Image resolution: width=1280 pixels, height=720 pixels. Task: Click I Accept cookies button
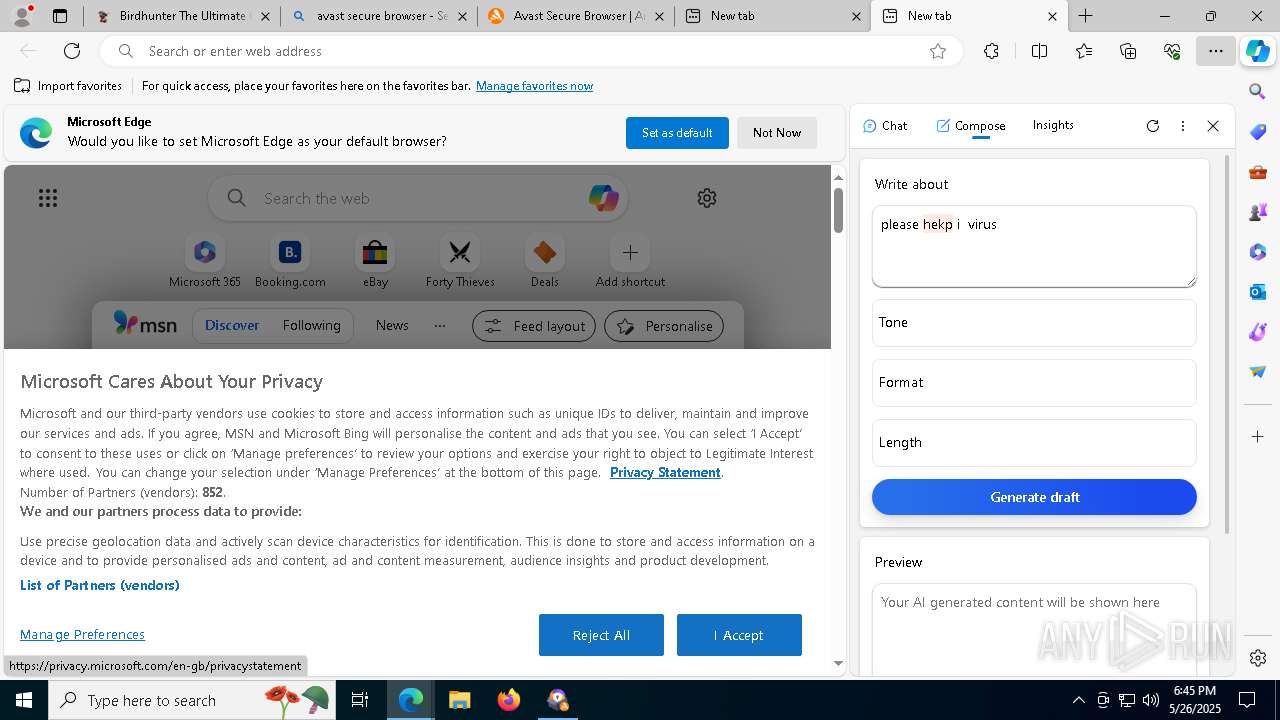739,635
